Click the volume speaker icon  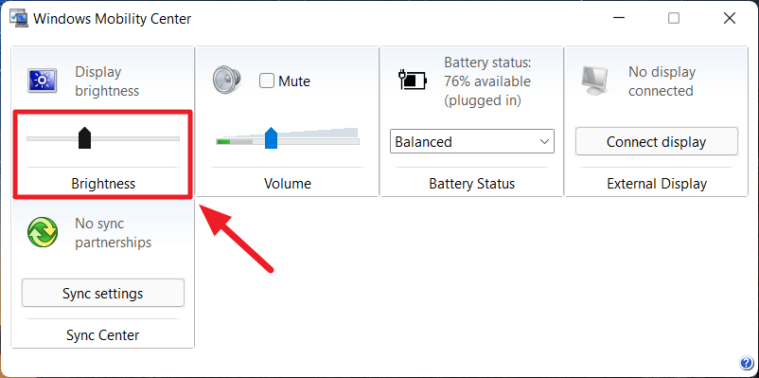pos(227,79)
